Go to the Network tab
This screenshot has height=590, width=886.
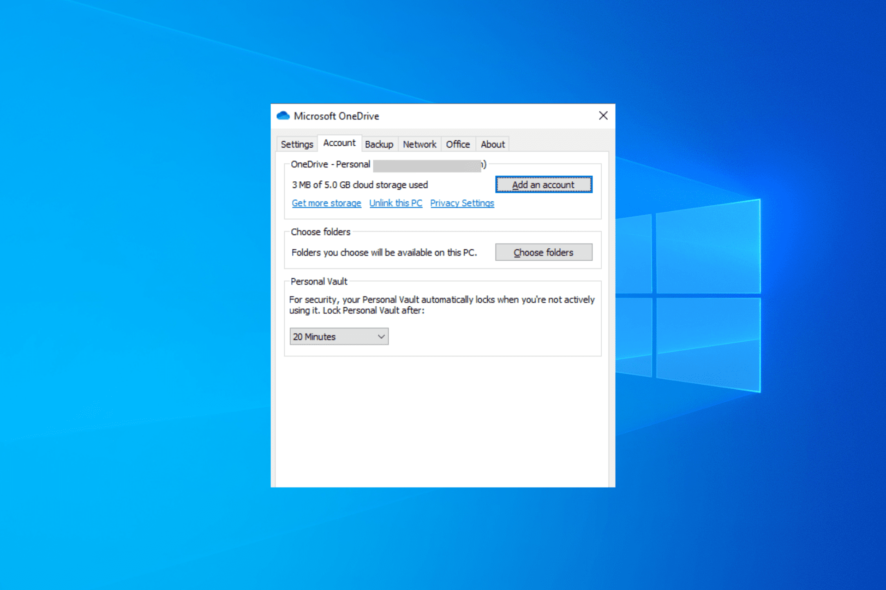pos(419,144)
